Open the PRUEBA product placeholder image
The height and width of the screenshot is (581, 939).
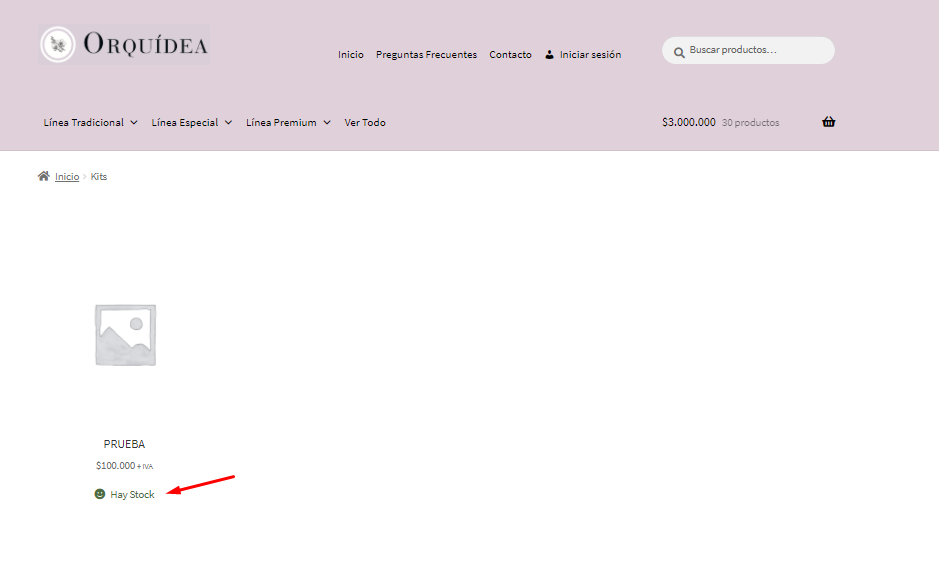pos(125,334)
